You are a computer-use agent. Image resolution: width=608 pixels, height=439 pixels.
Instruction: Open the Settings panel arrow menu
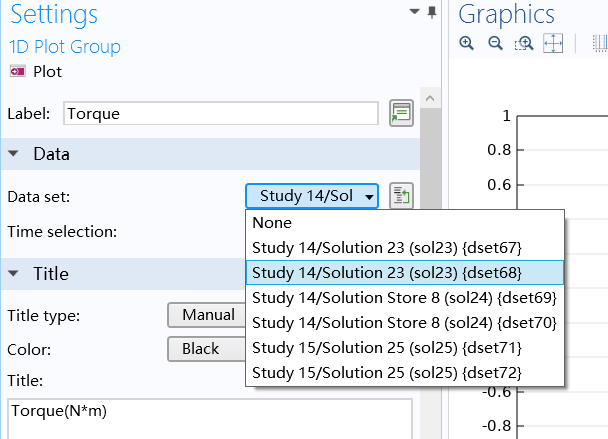[415, 11]
